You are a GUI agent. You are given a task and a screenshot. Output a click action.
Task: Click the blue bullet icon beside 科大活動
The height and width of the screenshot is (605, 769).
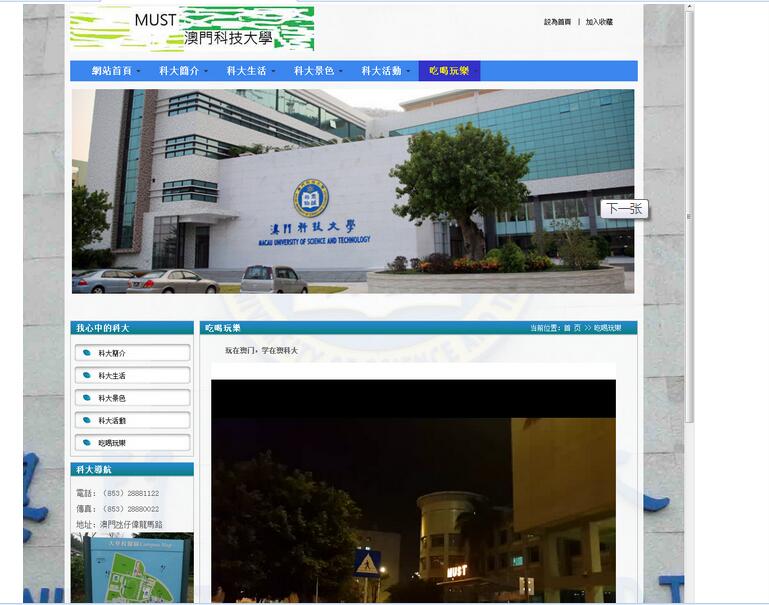[86, 421]
